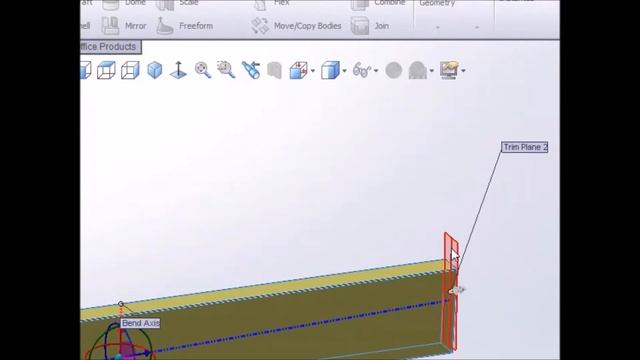The height and width of the screenshot is (360, 640).
Task: Click the Trim Plane 2 callout label
Action: coord(524,147)
